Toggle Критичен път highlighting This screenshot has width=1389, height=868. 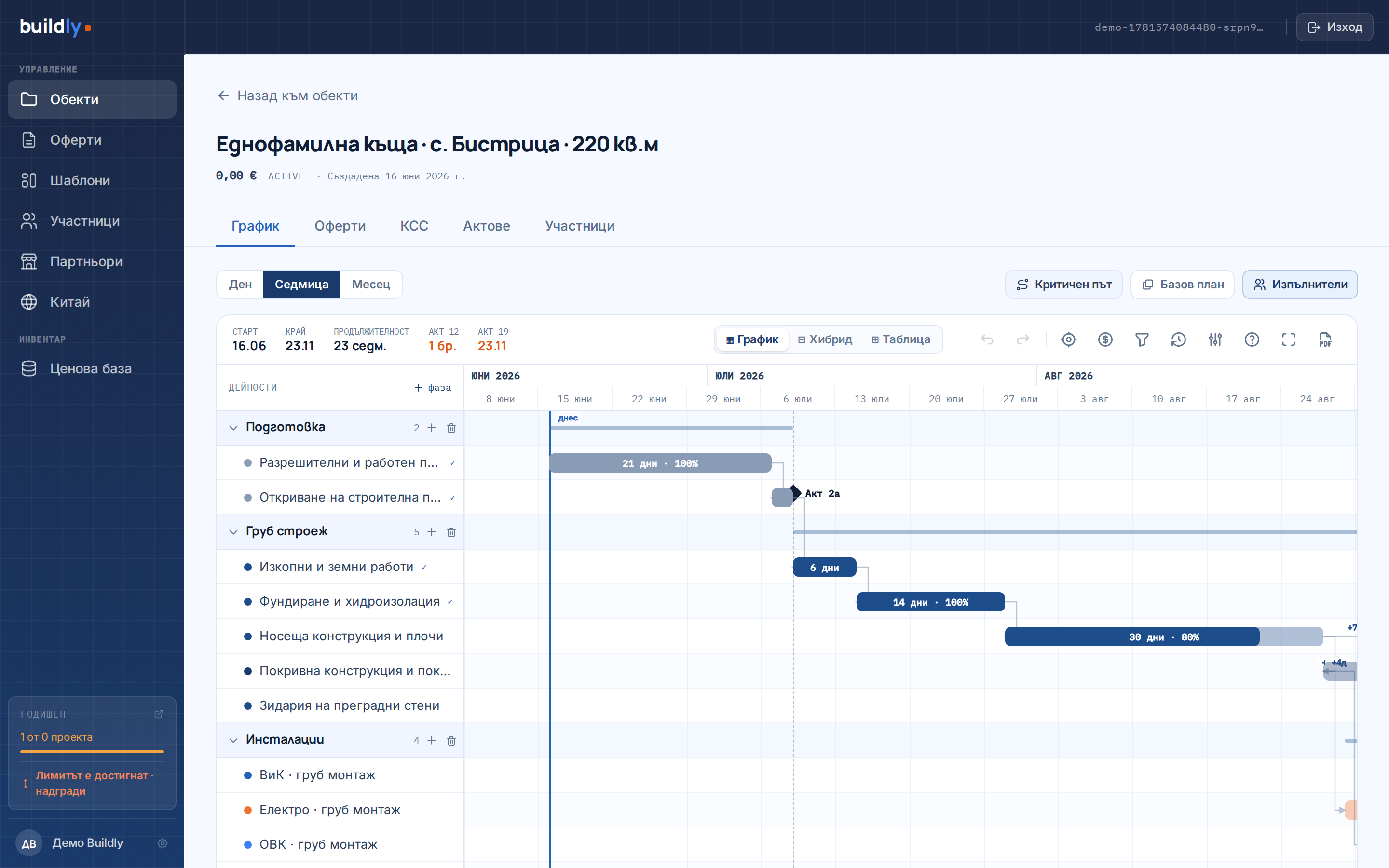(1063, 285)
